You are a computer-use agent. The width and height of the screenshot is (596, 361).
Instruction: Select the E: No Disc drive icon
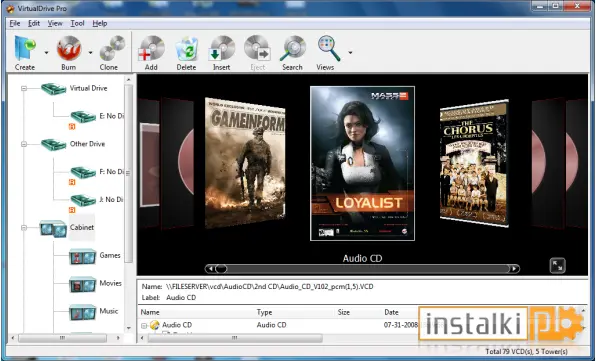pos(83,117)
